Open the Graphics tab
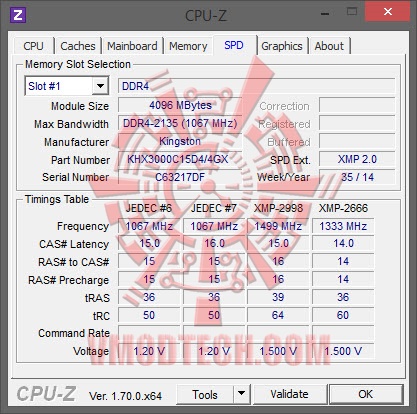The image size is (417, 414). tap(282, 46)
